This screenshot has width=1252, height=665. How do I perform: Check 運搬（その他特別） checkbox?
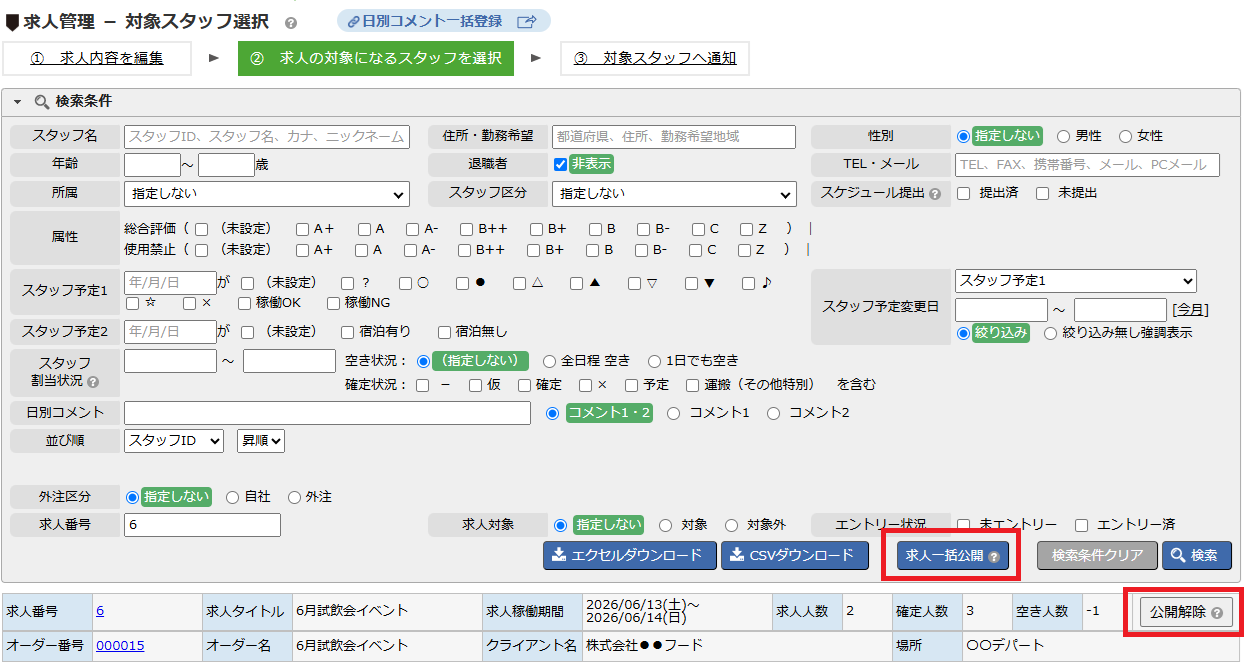click(692, 385)
